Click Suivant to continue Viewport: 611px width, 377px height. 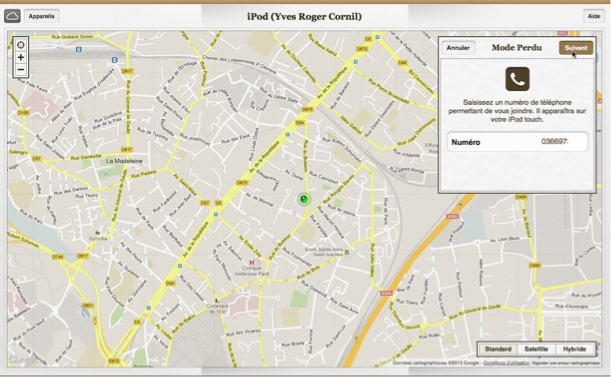(x=576, y=48)
